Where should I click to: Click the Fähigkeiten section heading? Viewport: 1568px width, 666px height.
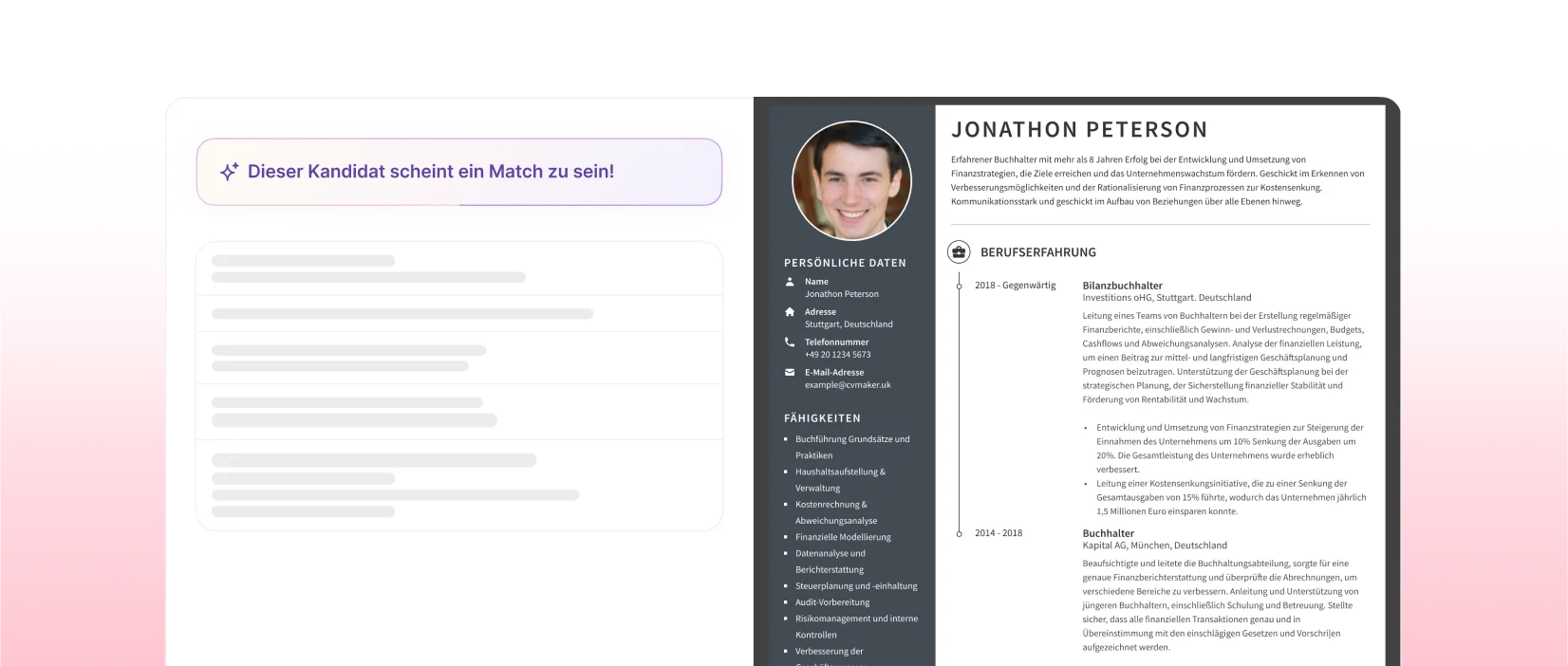pyautogui.click(x=822, y=418)
